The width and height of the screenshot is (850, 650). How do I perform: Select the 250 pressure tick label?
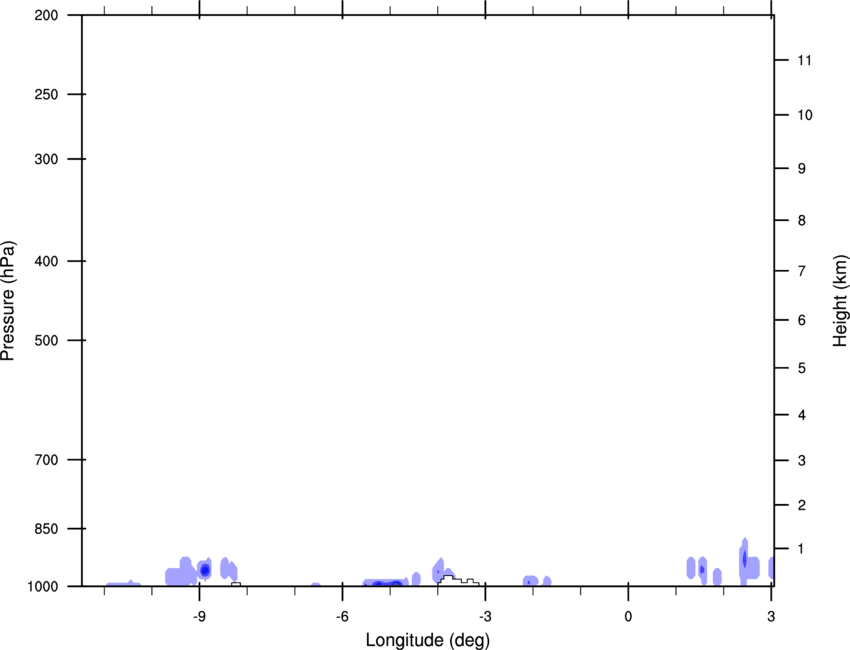46,94
